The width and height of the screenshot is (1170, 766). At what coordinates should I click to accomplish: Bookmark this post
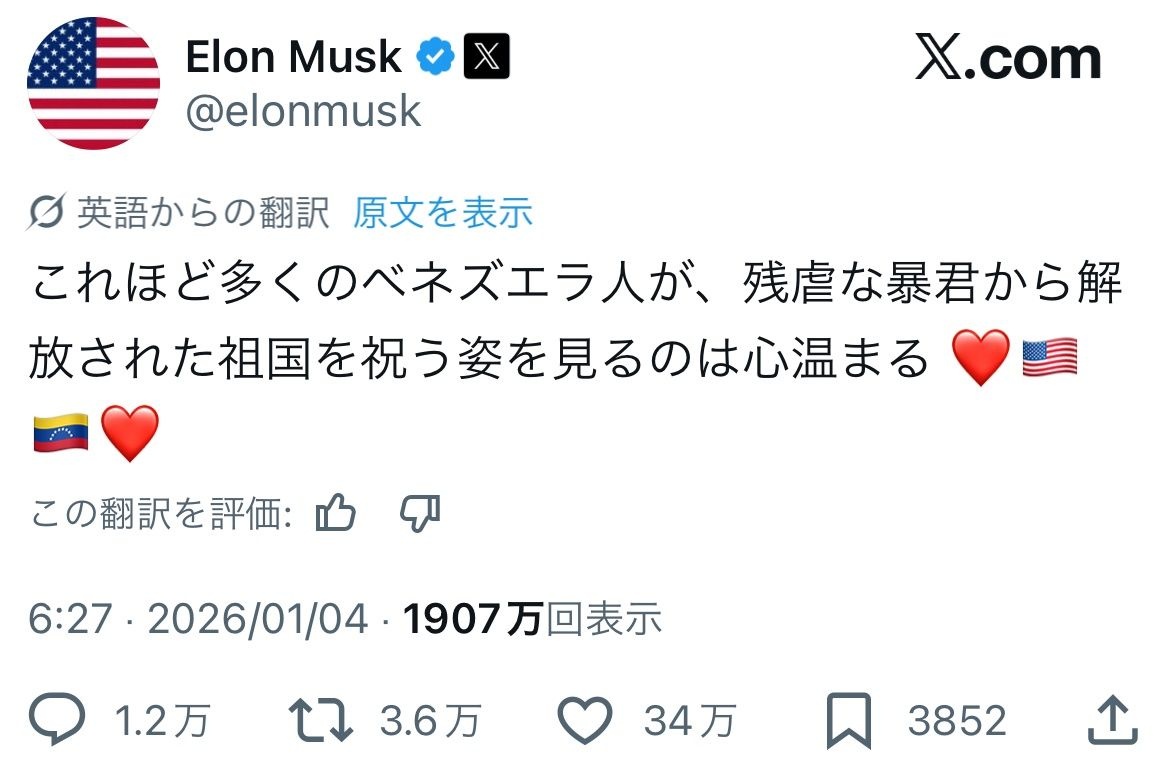point(850,720)
